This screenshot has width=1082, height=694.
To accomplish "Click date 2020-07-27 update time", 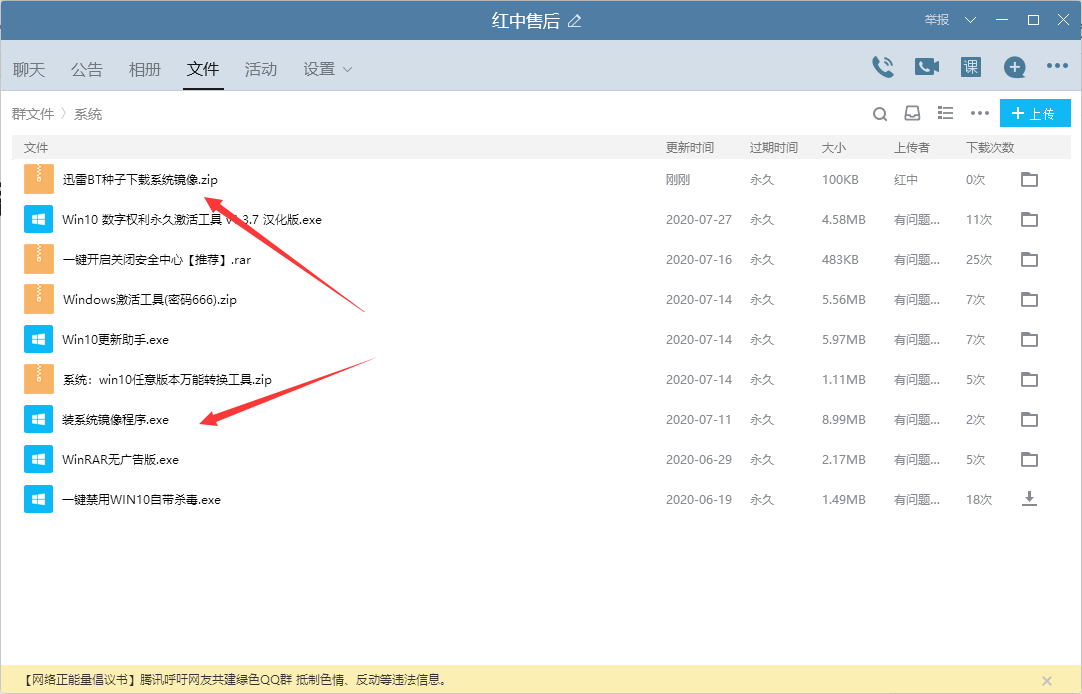I will coord(698,219).
